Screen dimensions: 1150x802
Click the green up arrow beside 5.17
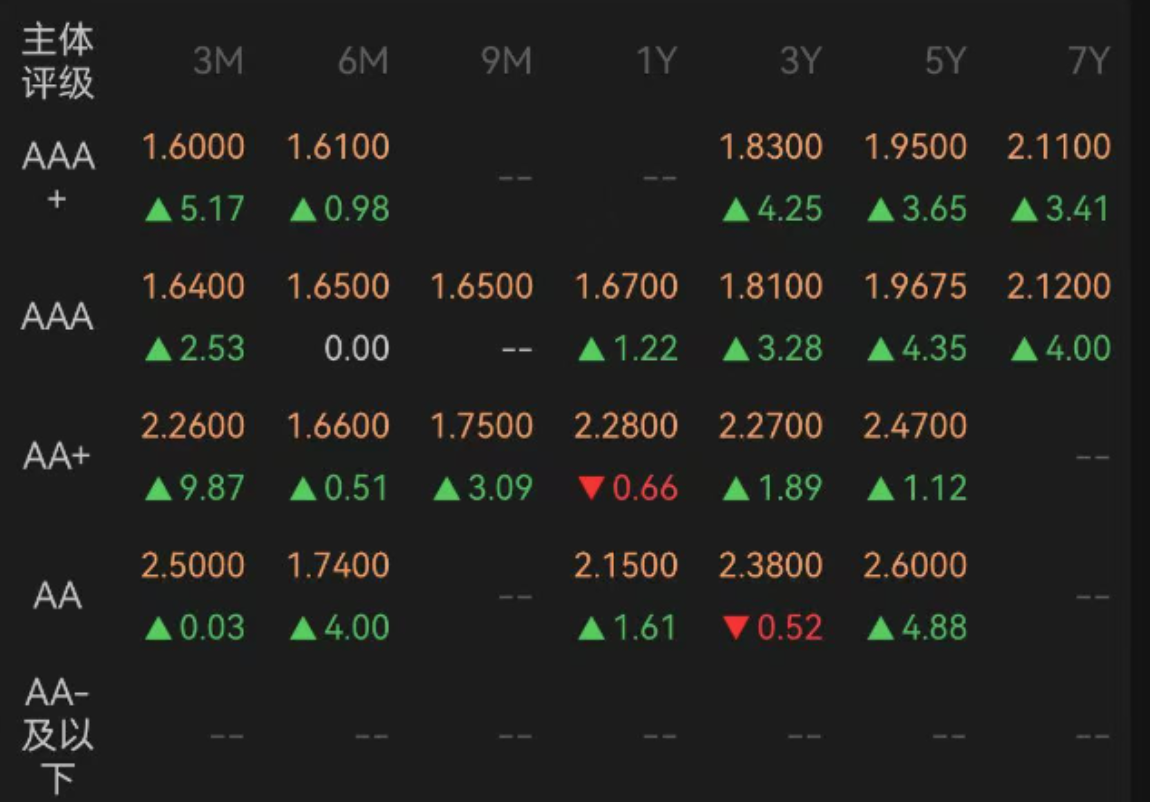[x=158, y=210]
